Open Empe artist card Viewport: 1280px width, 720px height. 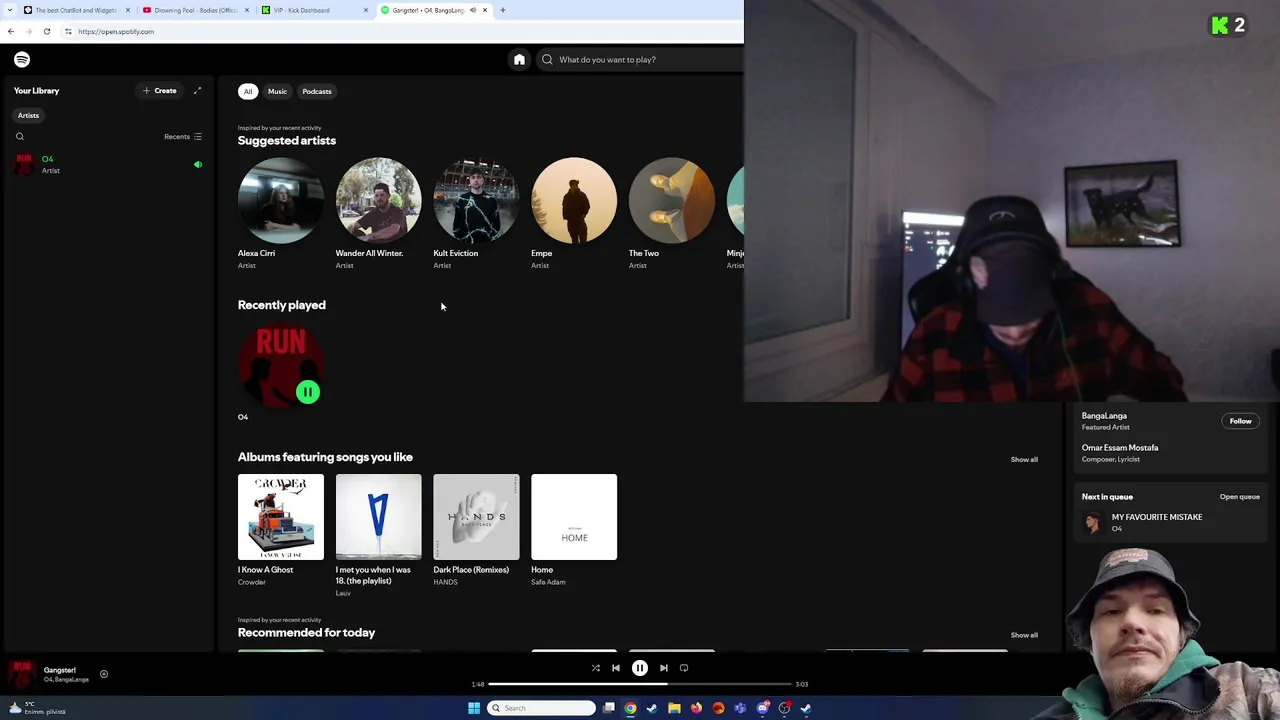click(574, 213)
